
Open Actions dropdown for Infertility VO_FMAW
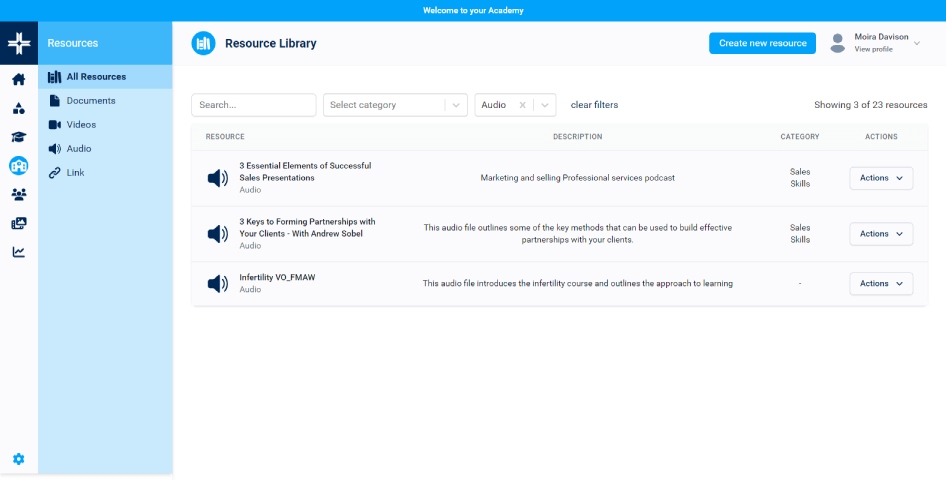[x=881, y=284]
